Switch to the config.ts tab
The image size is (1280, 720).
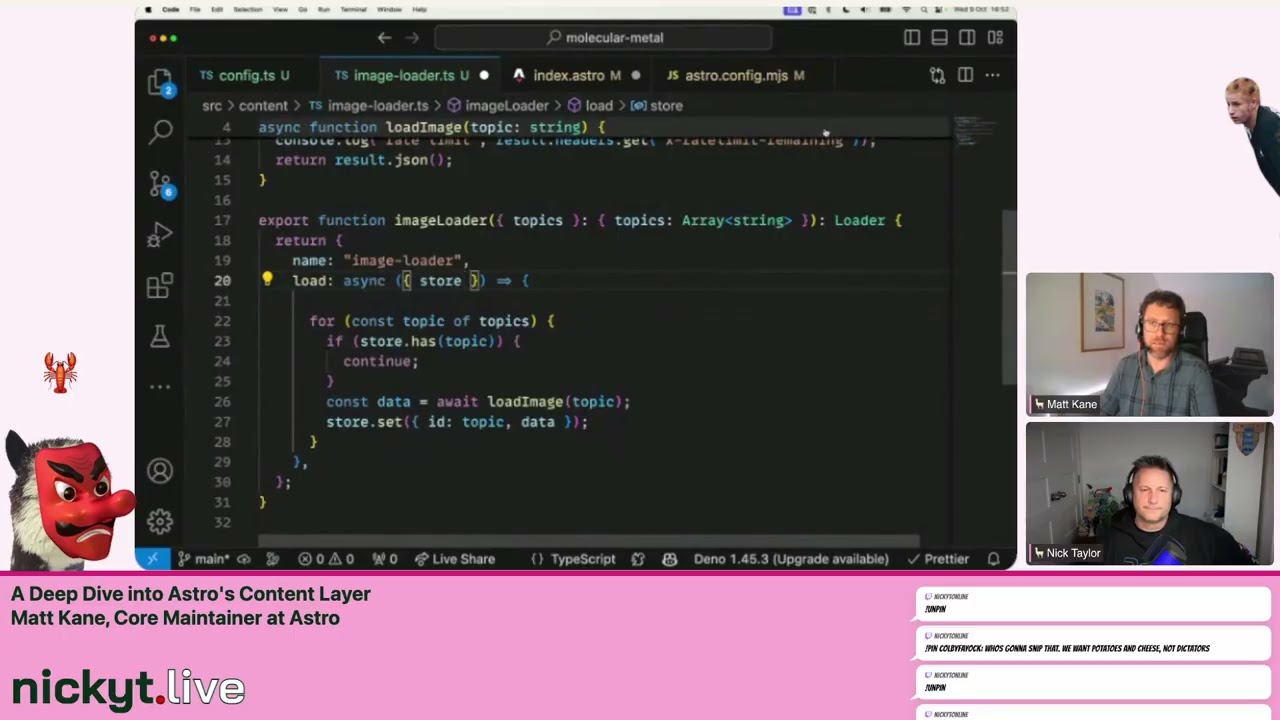pos(245,75)
